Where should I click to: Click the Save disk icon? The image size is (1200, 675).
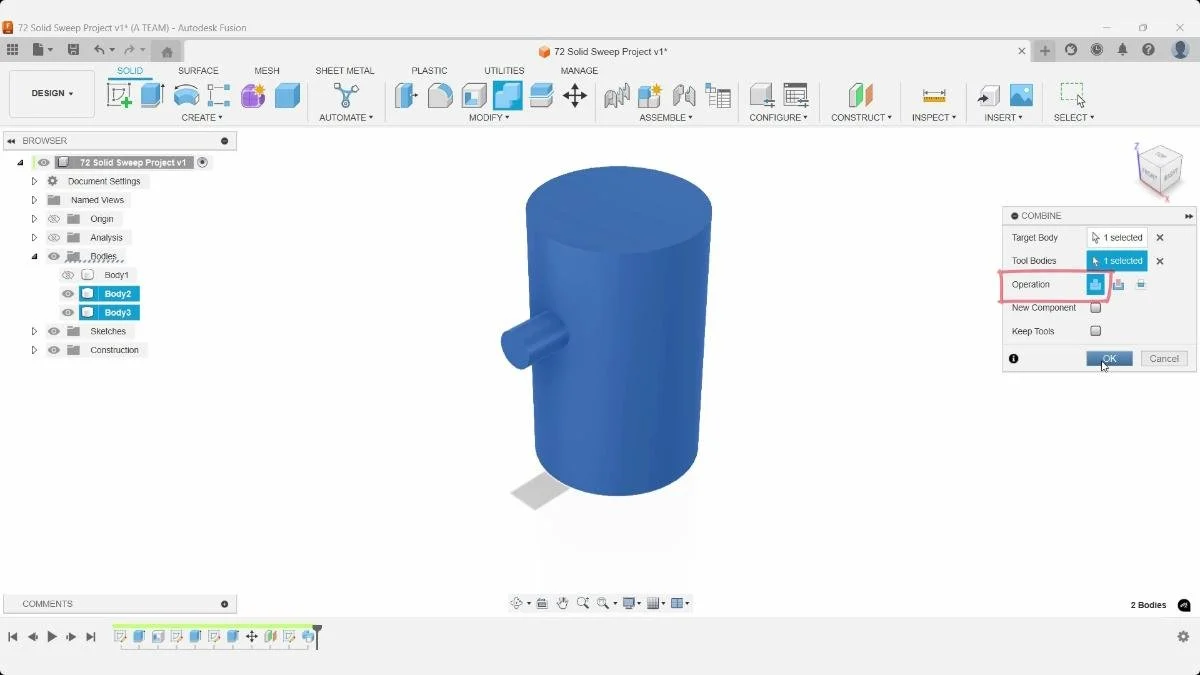tap(73, 50)
